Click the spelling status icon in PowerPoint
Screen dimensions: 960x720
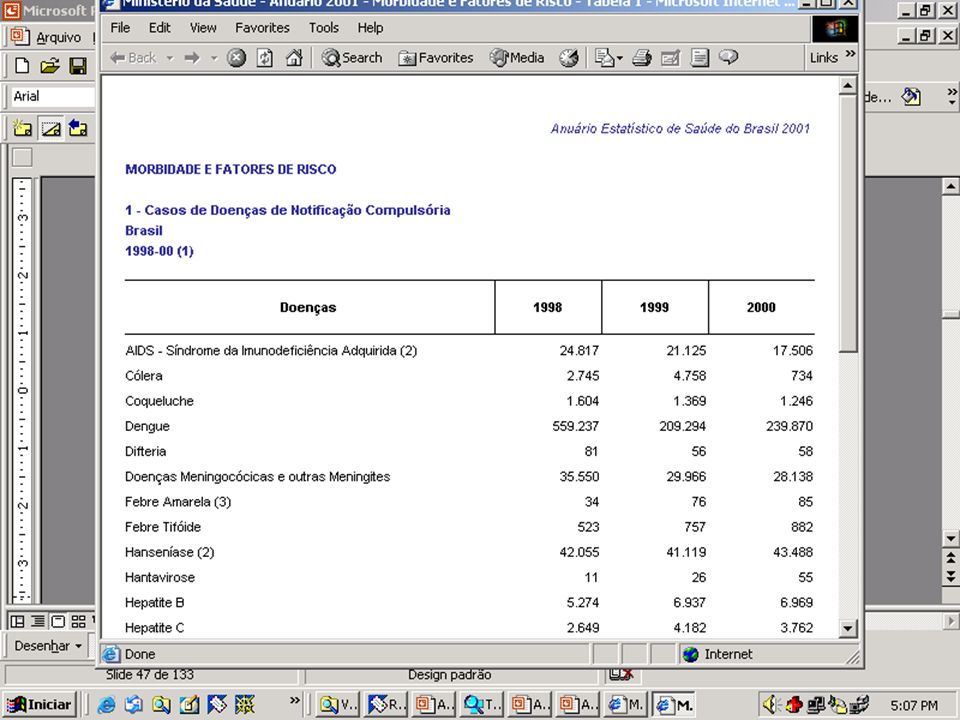pos(621,675)
